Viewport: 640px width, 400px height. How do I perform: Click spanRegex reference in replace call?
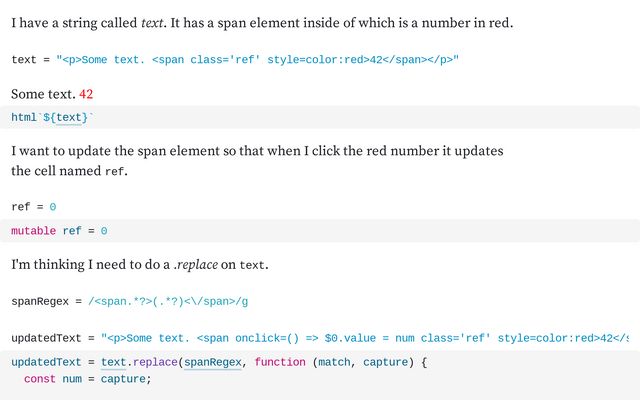tap(213, 362)
